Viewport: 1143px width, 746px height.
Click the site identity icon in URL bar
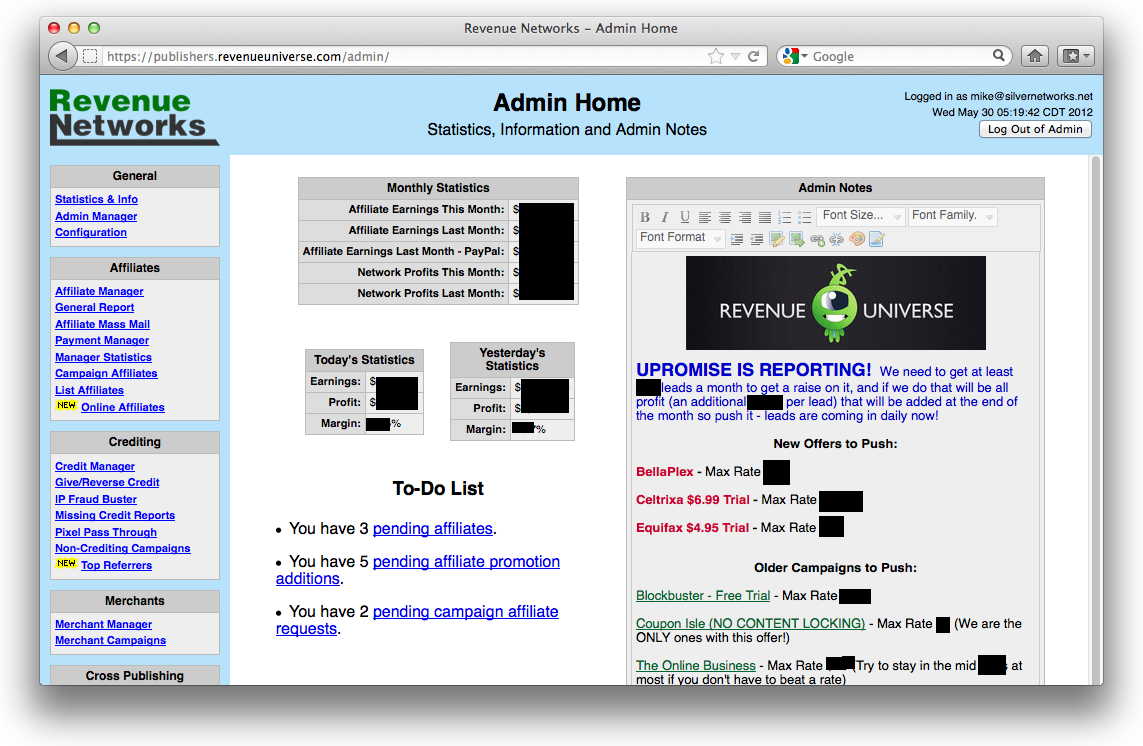(x=90, y=56)
